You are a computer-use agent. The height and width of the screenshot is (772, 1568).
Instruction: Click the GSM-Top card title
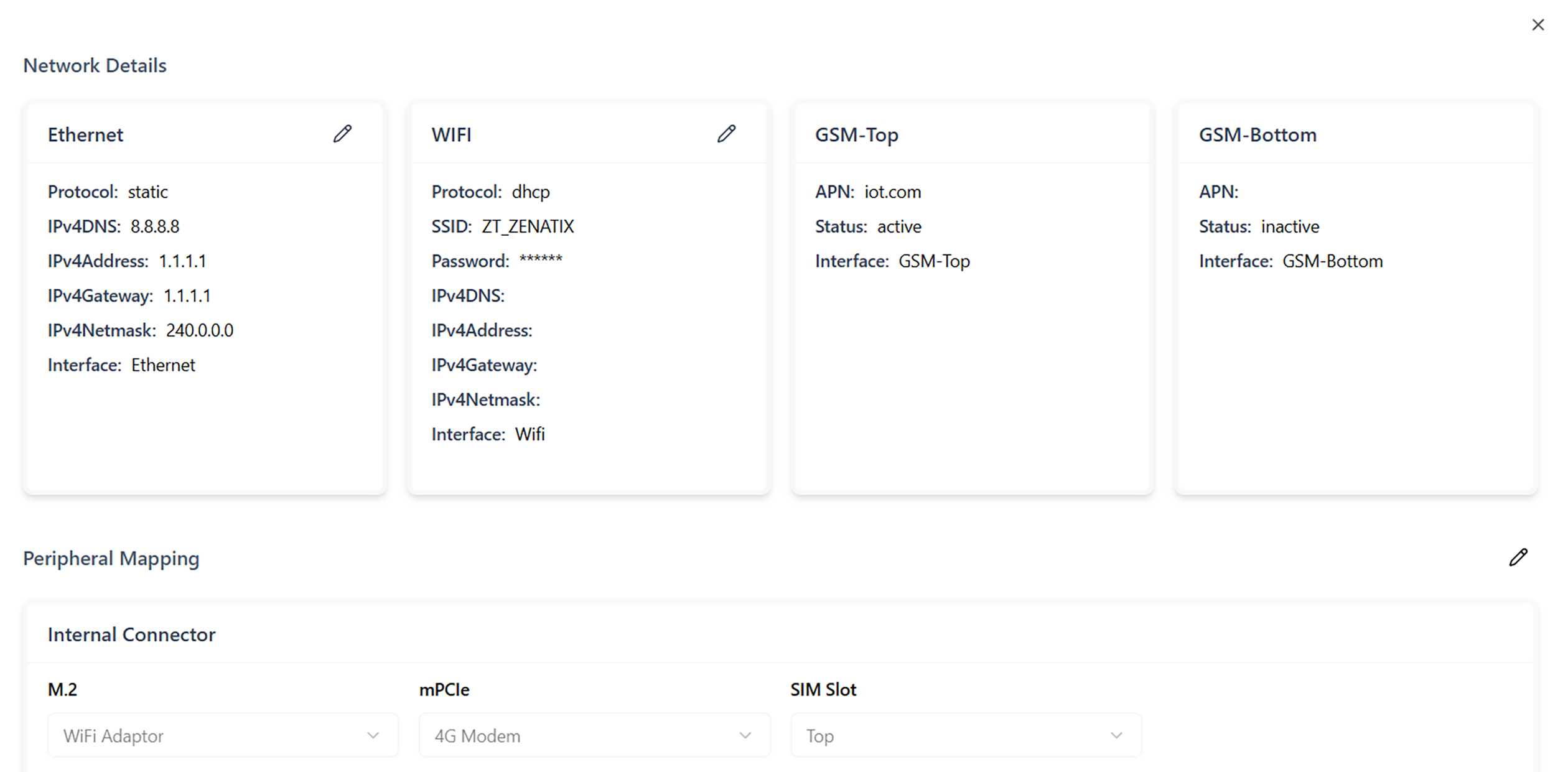coord(856,135)
